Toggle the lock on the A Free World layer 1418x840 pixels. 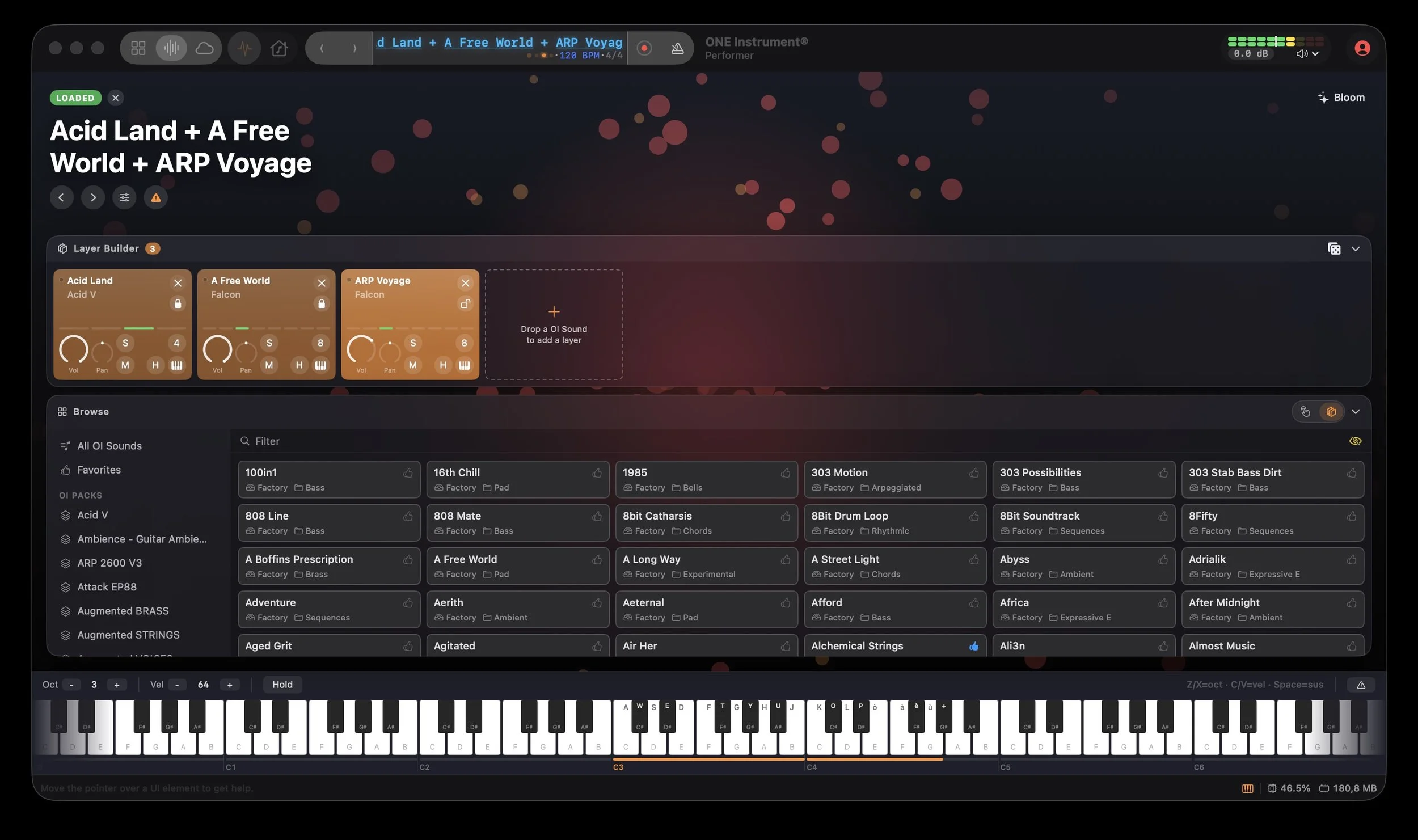click(x=322, y=303)
